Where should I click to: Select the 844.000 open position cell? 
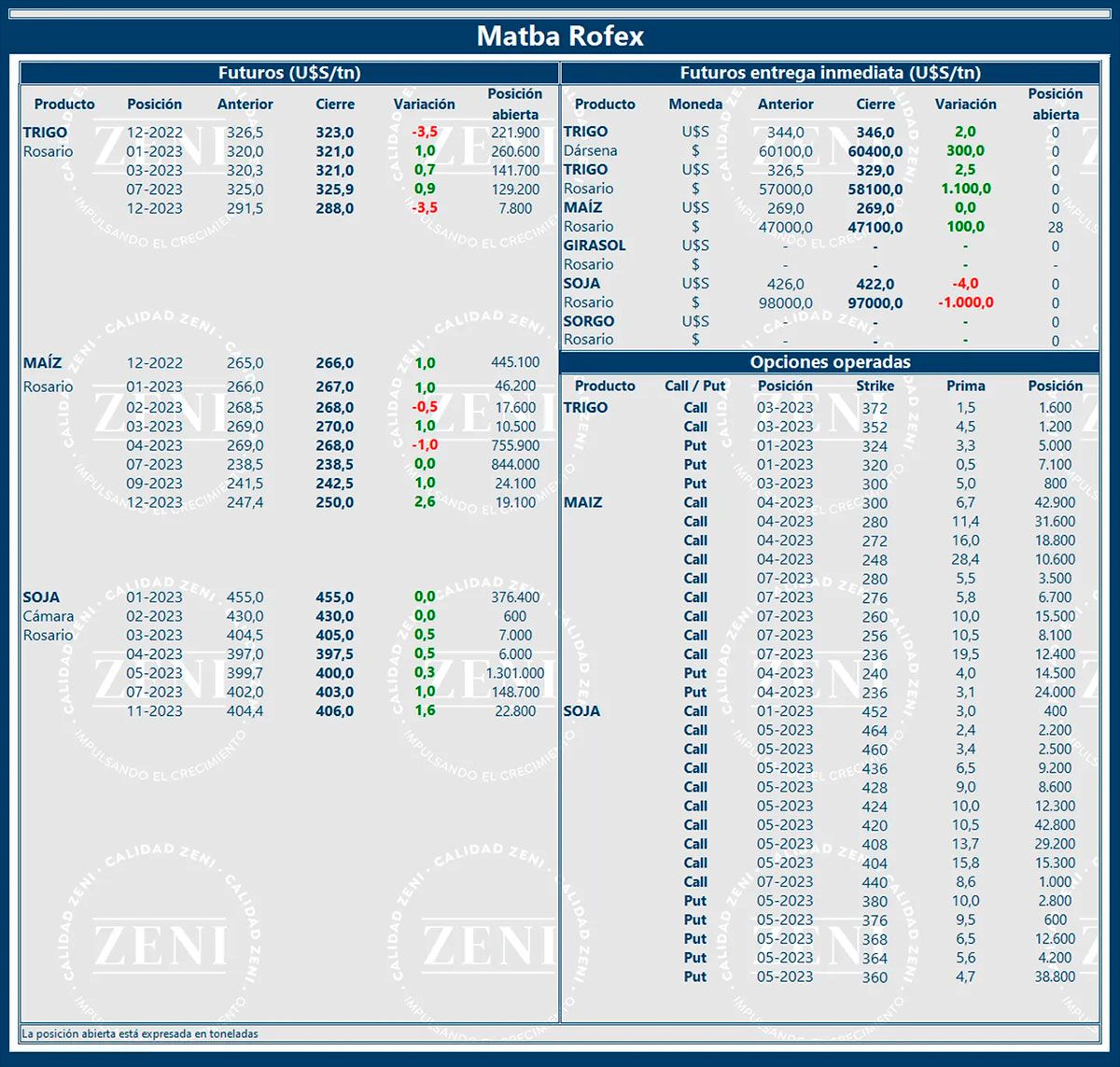tap(515, 465)
